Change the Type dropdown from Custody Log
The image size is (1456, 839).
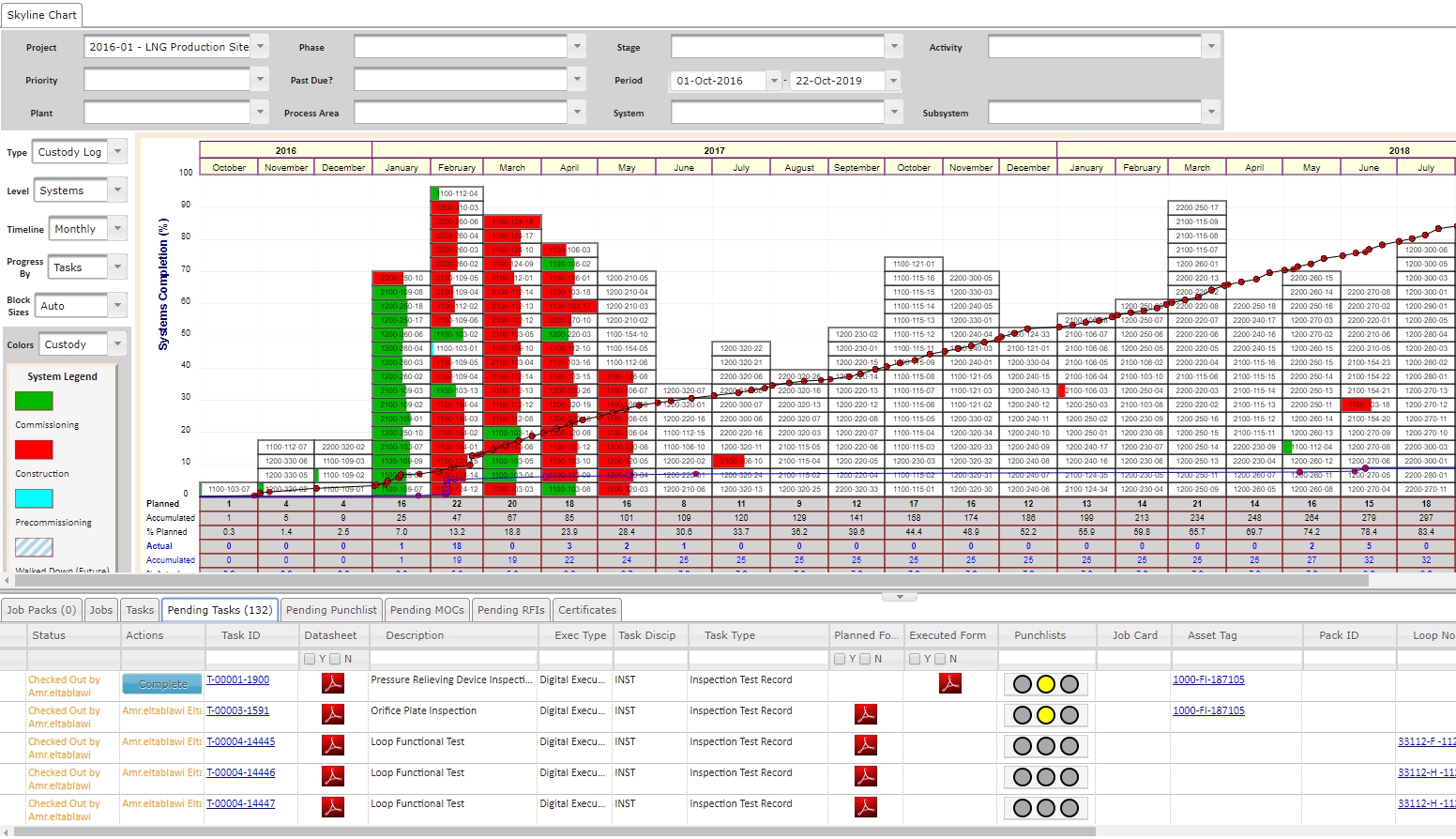coord(118,151)
